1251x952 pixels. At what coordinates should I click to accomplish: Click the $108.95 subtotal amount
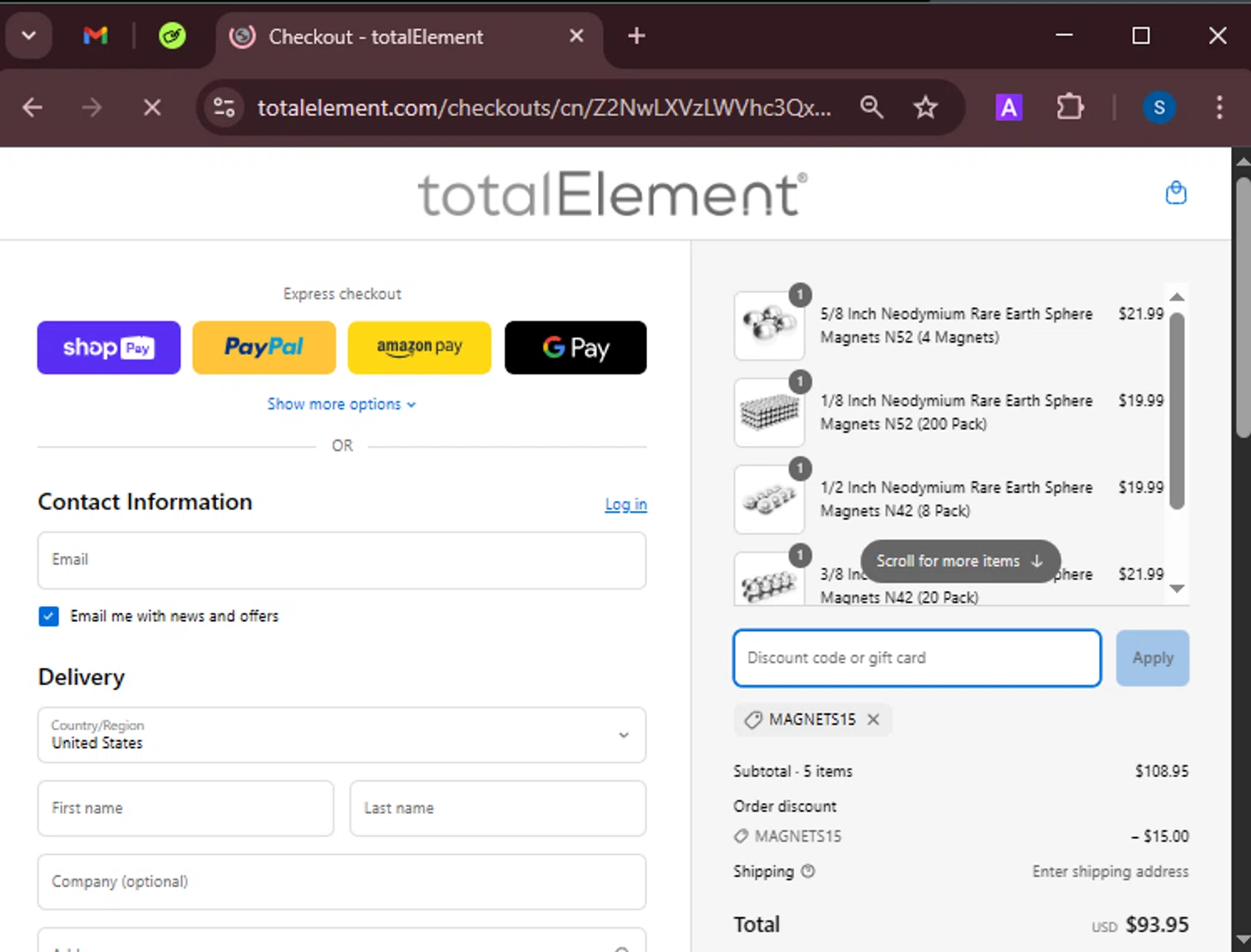coord(1162,771)
